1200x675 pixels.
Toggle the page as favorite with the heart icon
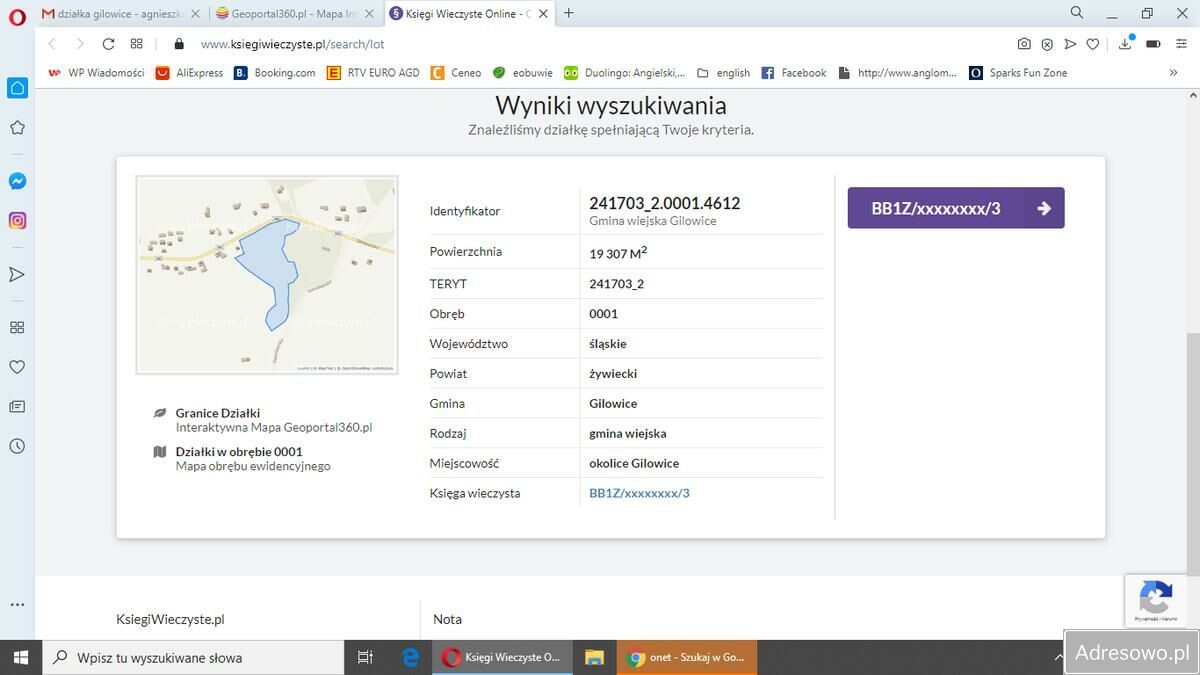click(x=1092, y=44)
